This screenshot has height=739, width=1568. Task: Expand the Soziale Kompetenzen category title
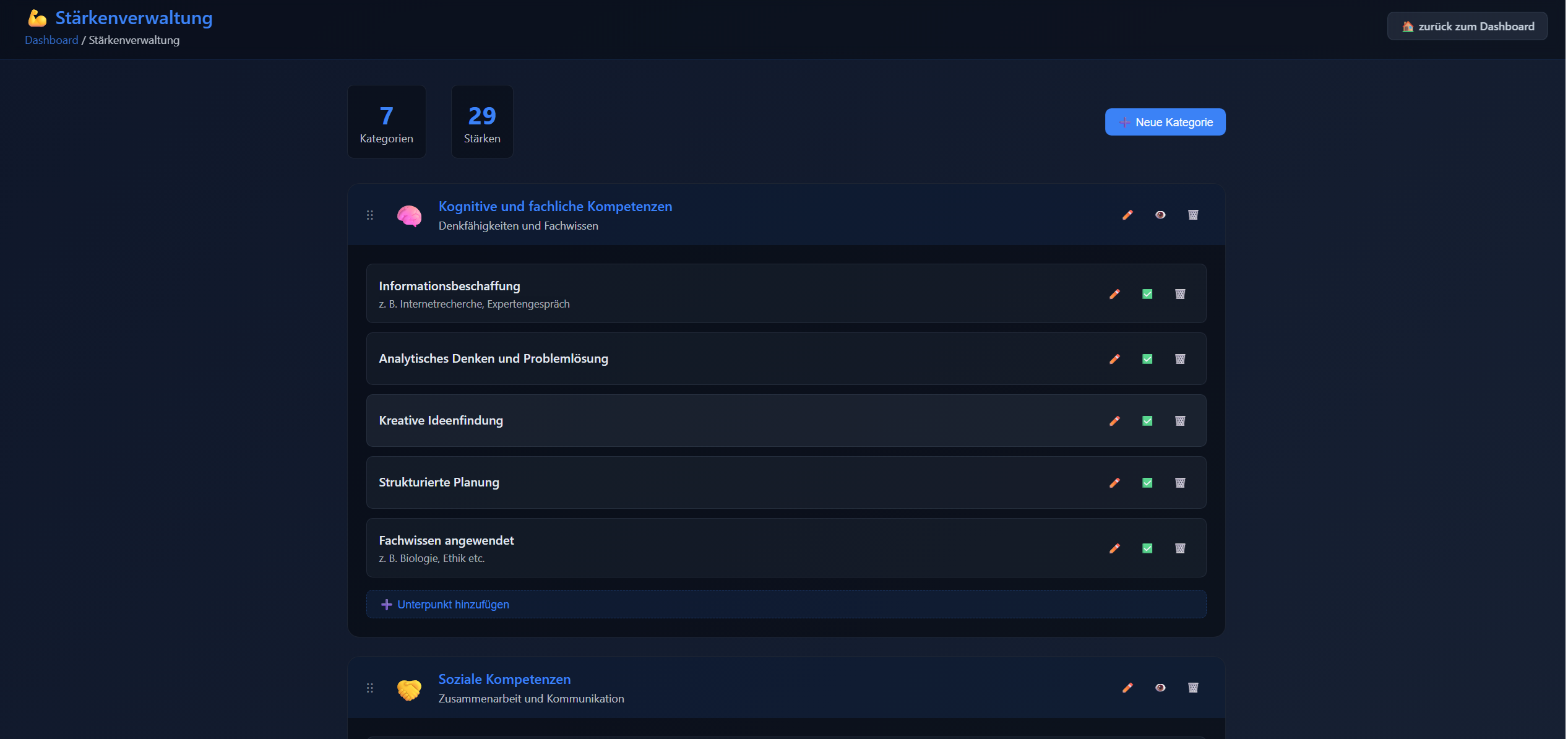(x=504, y=680)
